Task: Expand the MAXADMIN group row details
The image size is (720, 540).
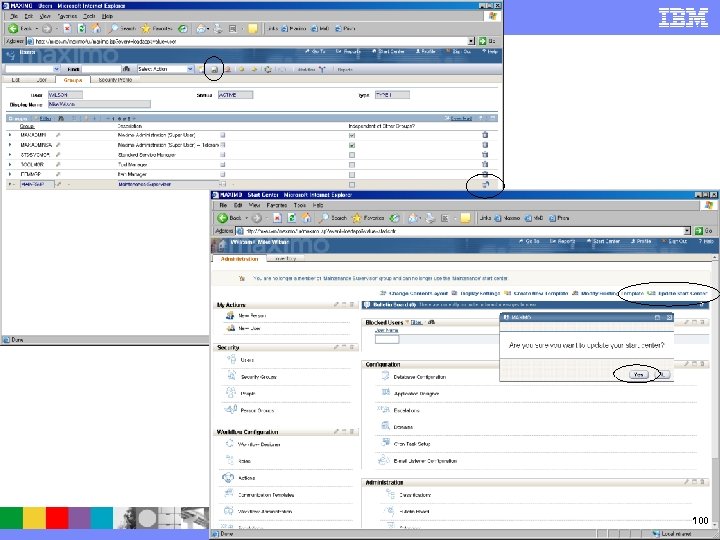Action: point(10,135)
